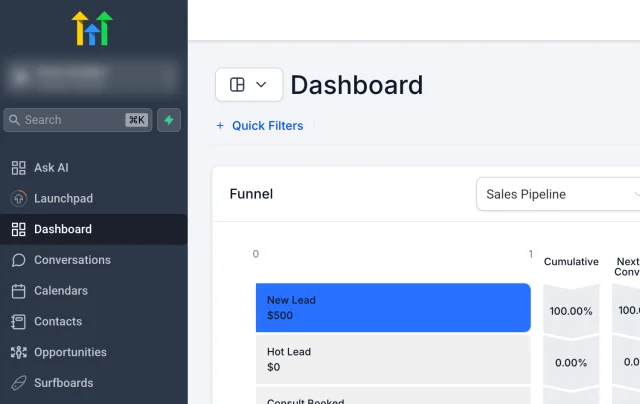Click the Conversations chat bubble icon
The image size is (640, 404).
point(18,260)
